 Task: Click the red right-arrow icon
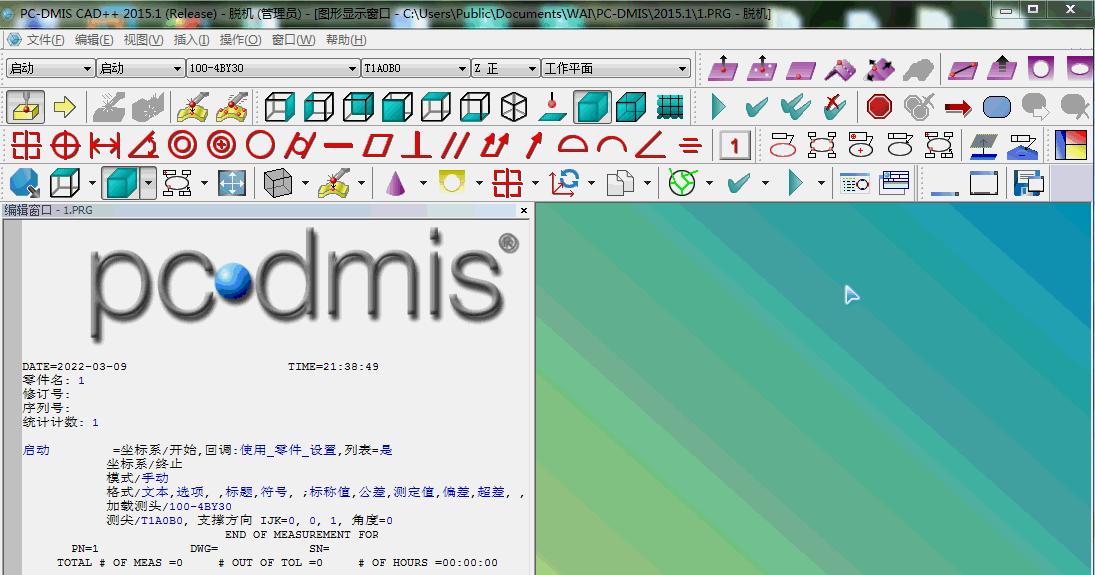pyautogui.click(x=957, y=107)
